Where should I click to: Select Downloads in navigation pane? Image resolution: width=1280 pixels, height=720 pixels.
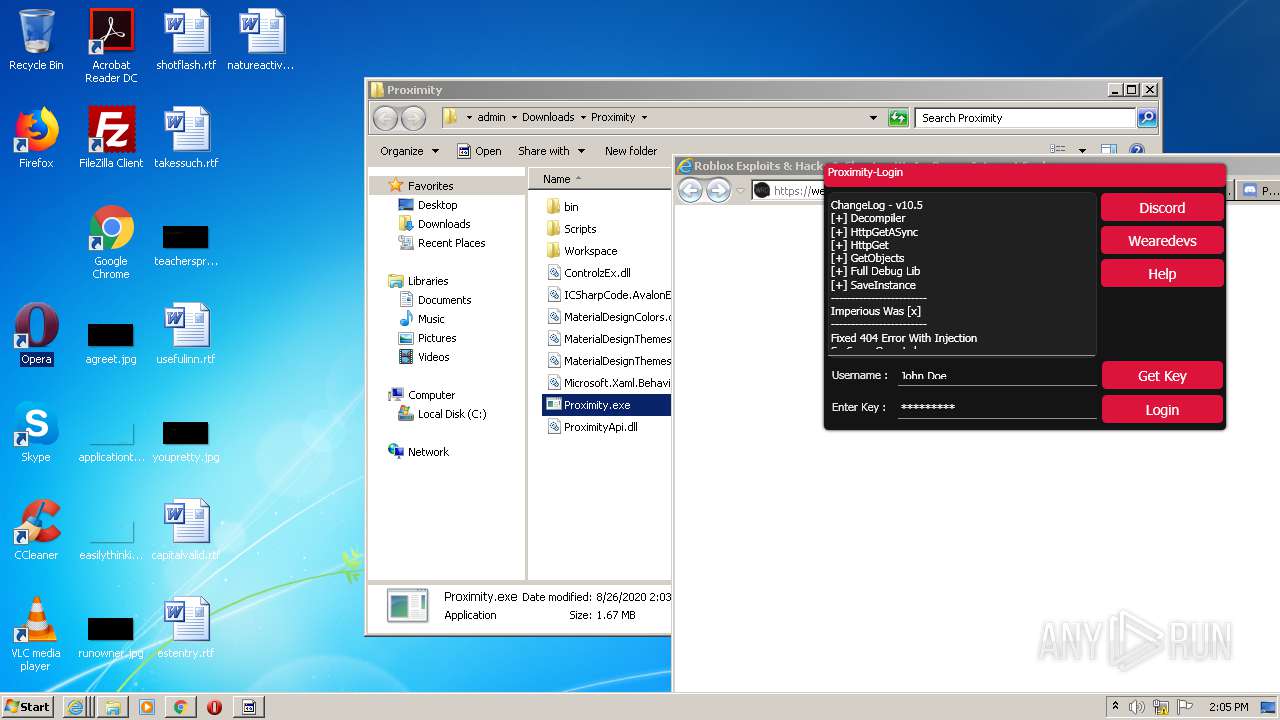(x=444, y=224)
